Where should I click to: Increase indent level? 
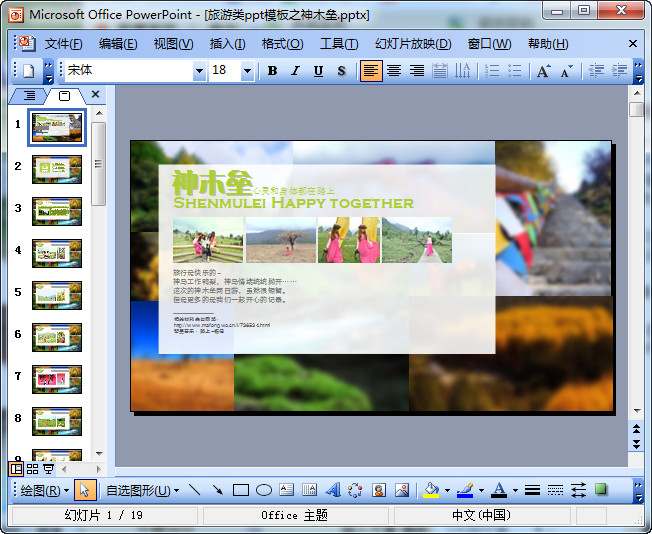[619, 71]
